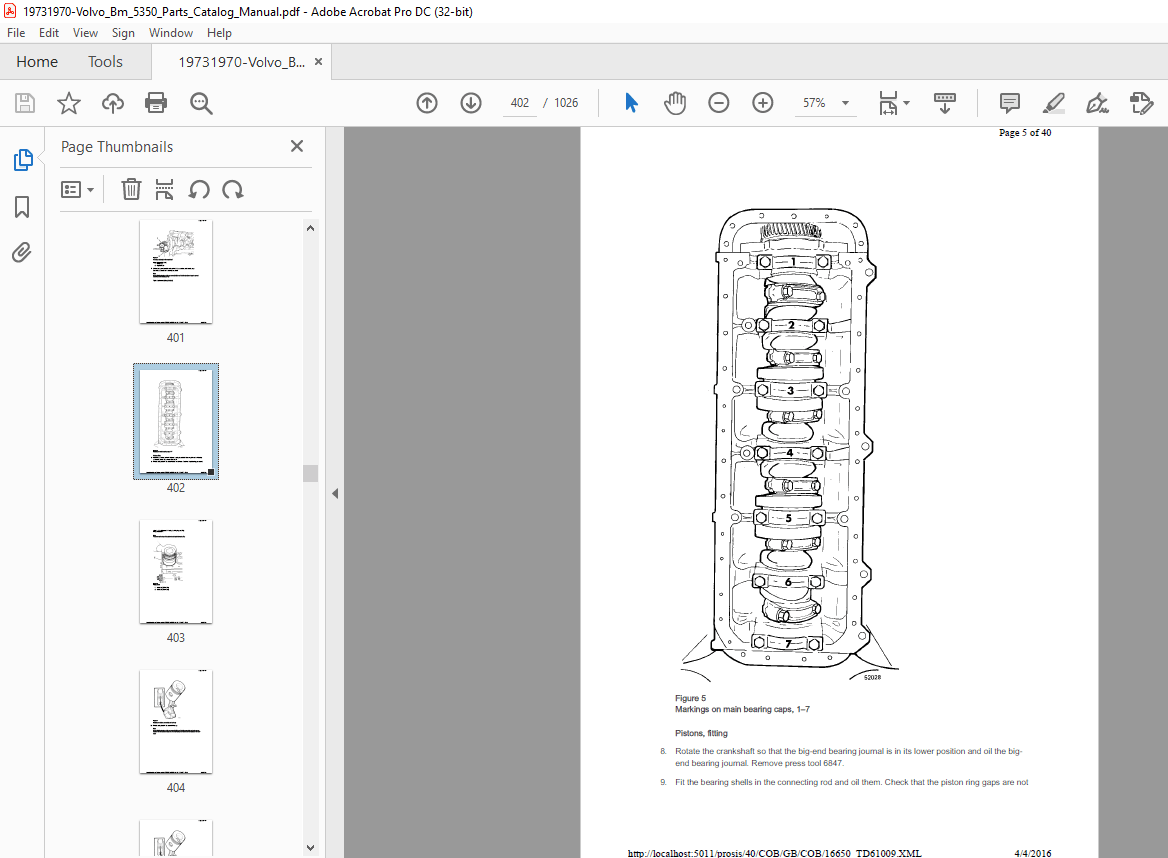Viewport: 1168px width, 858px height.
Task: Zoom out with minus circle
Action: click(719, 103)
